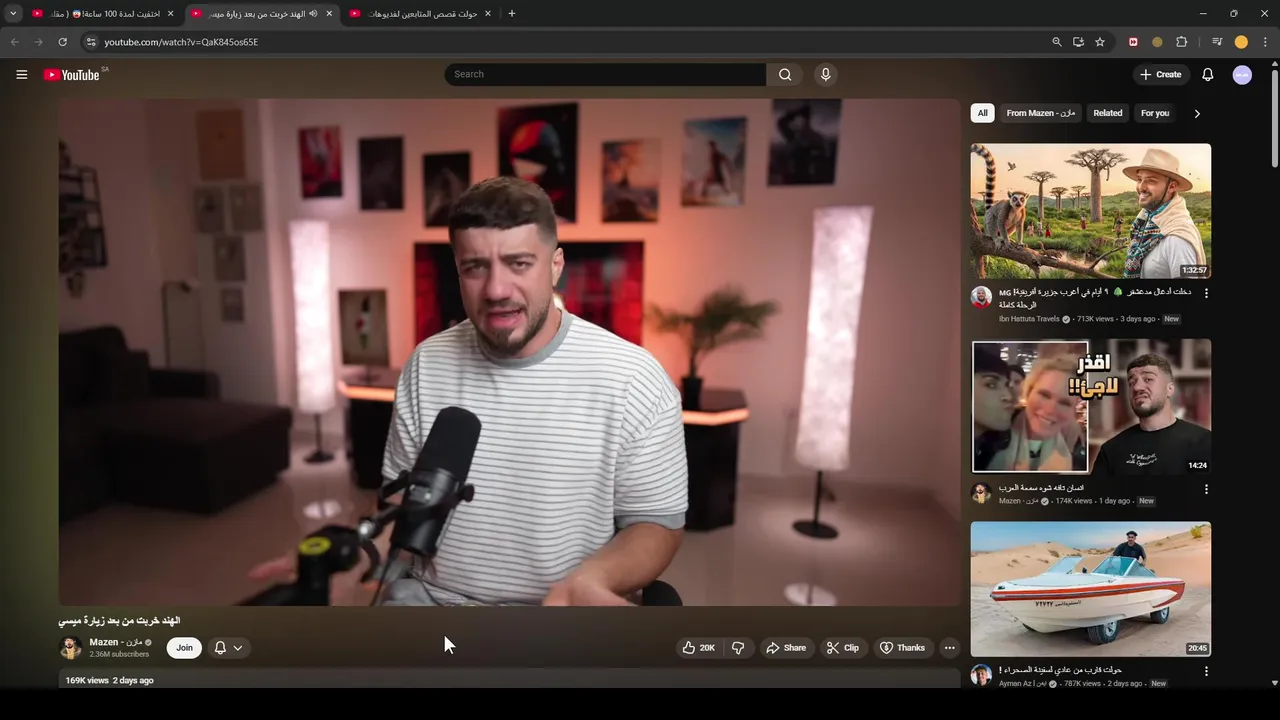
Task: Select the Related filter chip
Action: tap(1107, 113)
